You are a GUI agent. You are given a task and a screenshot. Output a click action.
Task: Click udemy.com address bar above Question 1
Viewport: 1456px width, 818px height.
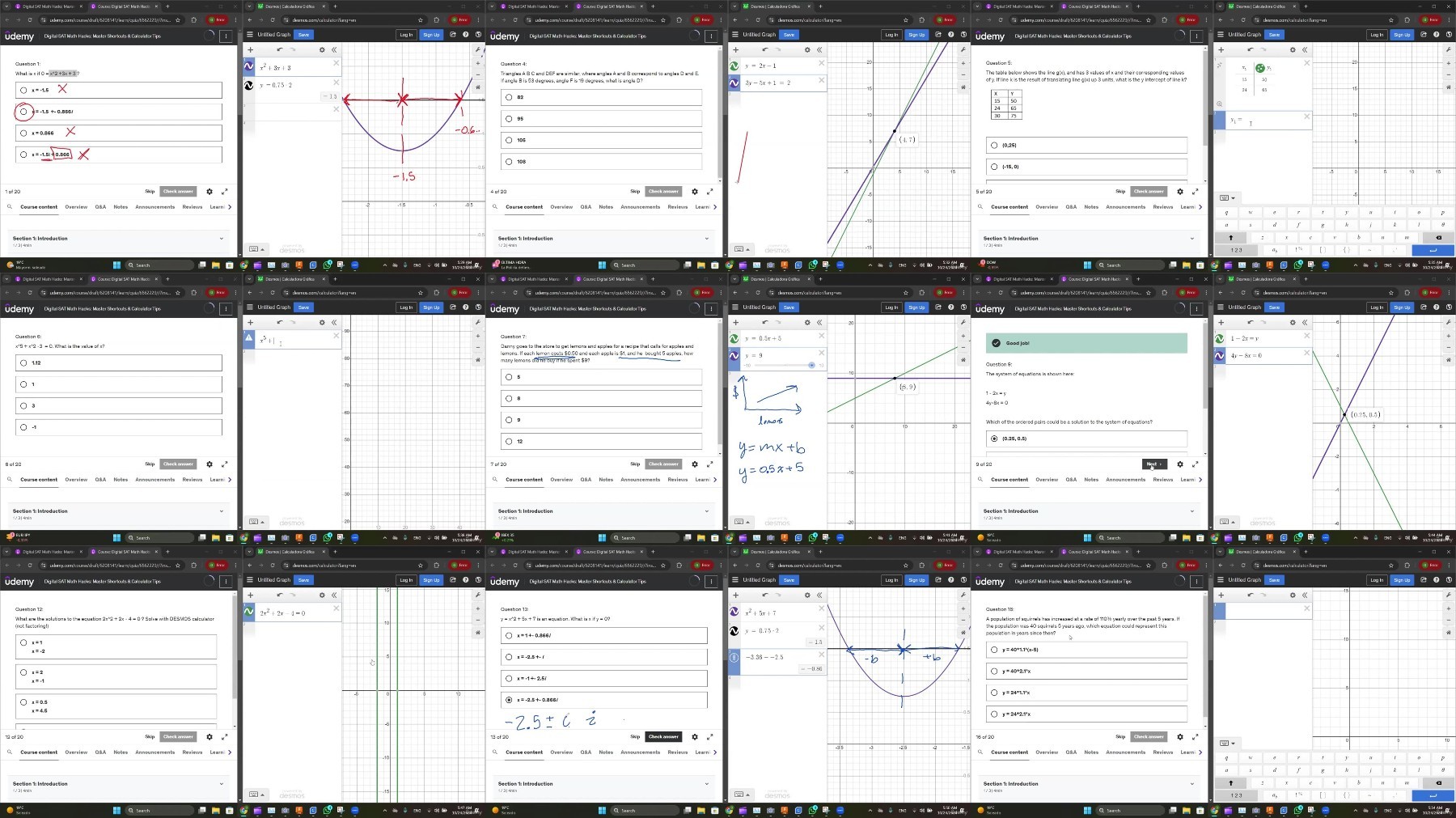(109, 20)
